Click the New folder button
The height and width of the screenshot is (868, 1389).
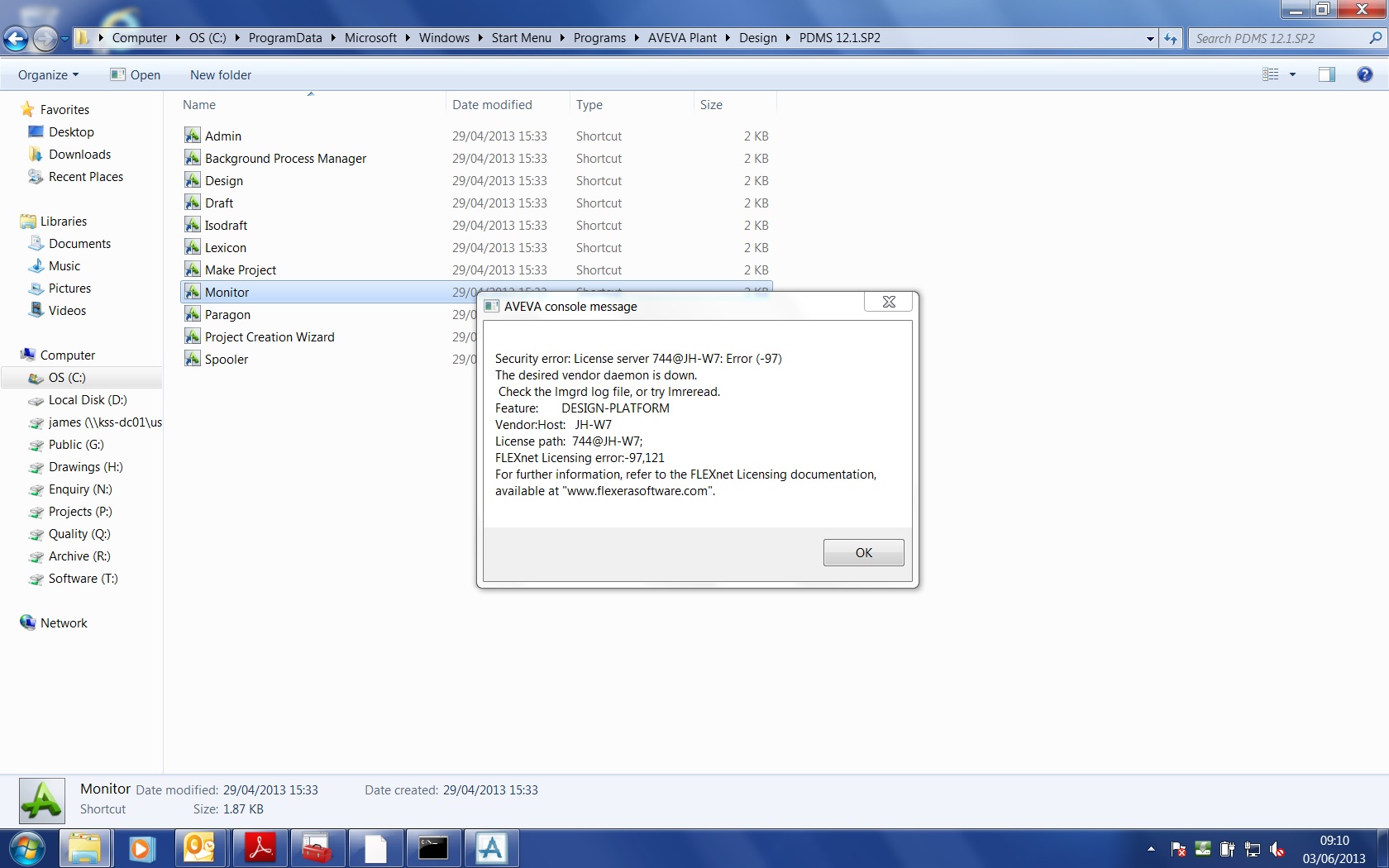(221, 74)
